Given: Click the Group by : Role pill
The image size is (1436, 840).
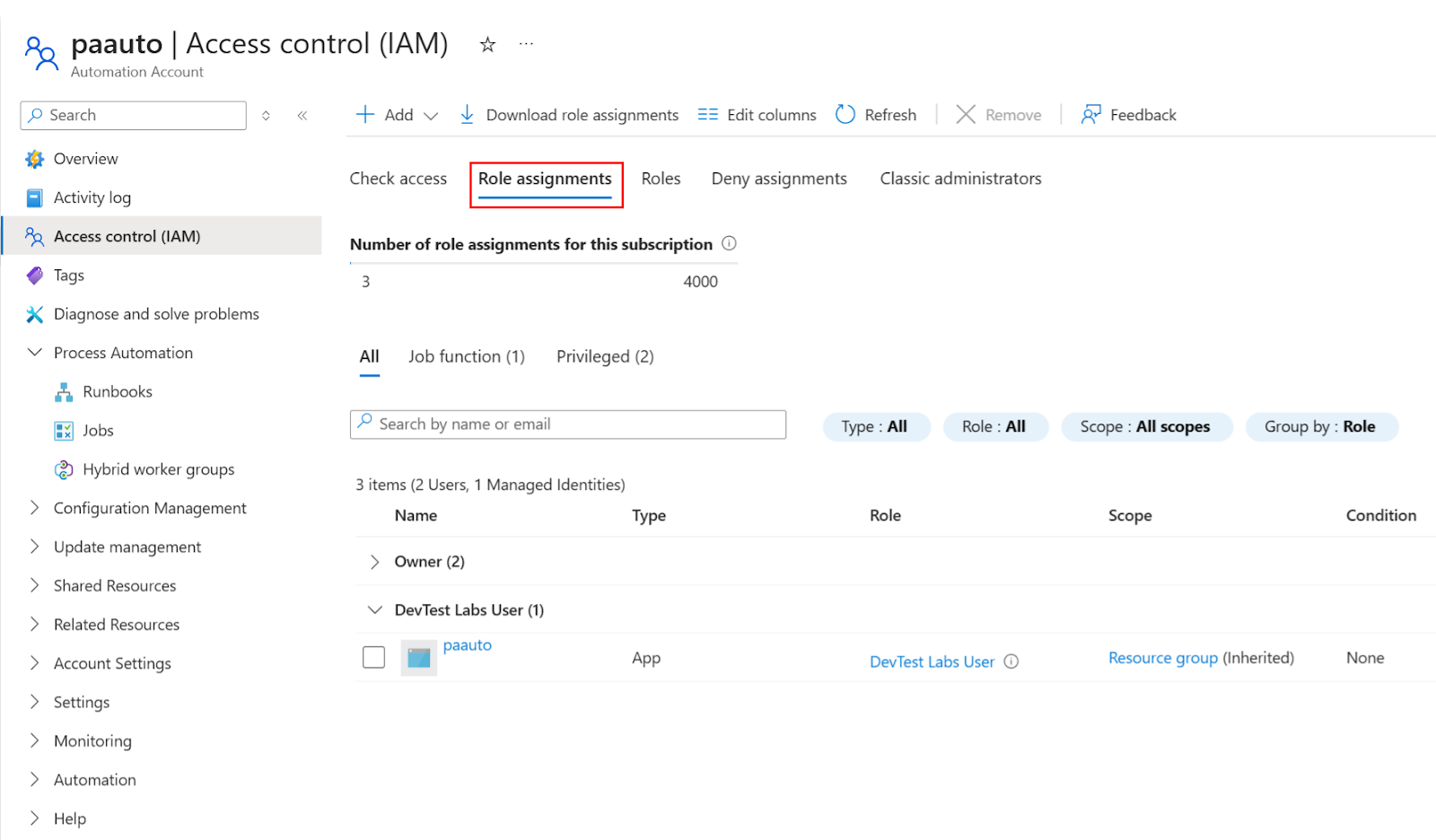Looking at the screenshot, I should coord(1321,426).
